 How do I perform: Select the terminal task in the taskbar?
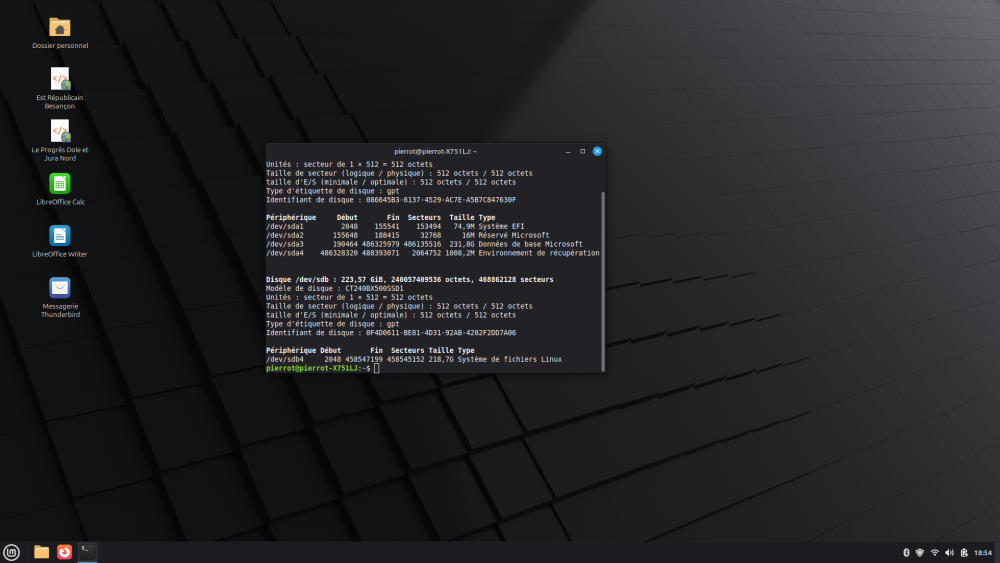[x=88, y=552]
